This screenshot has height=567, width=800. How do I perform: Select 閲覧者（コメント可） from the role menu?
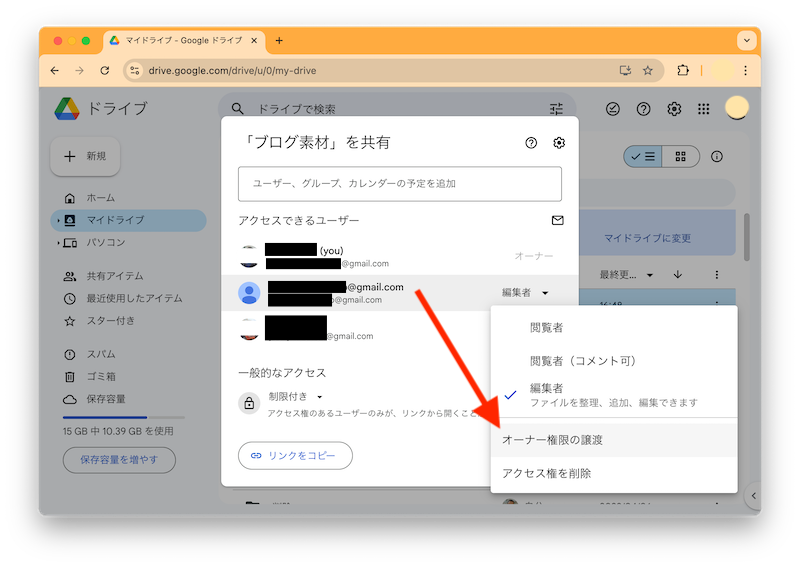pyautogui.click(x=614, y=361)
